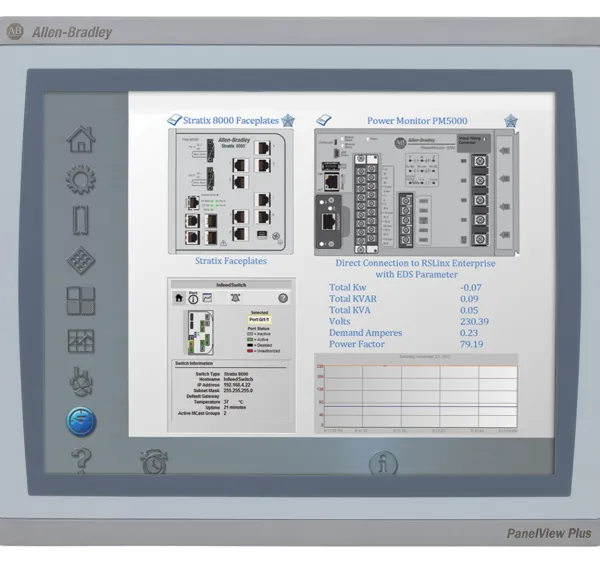Click the bottom arrow on Power Monitor side strip
The image size is (600, 563).
tap(505, 235)
